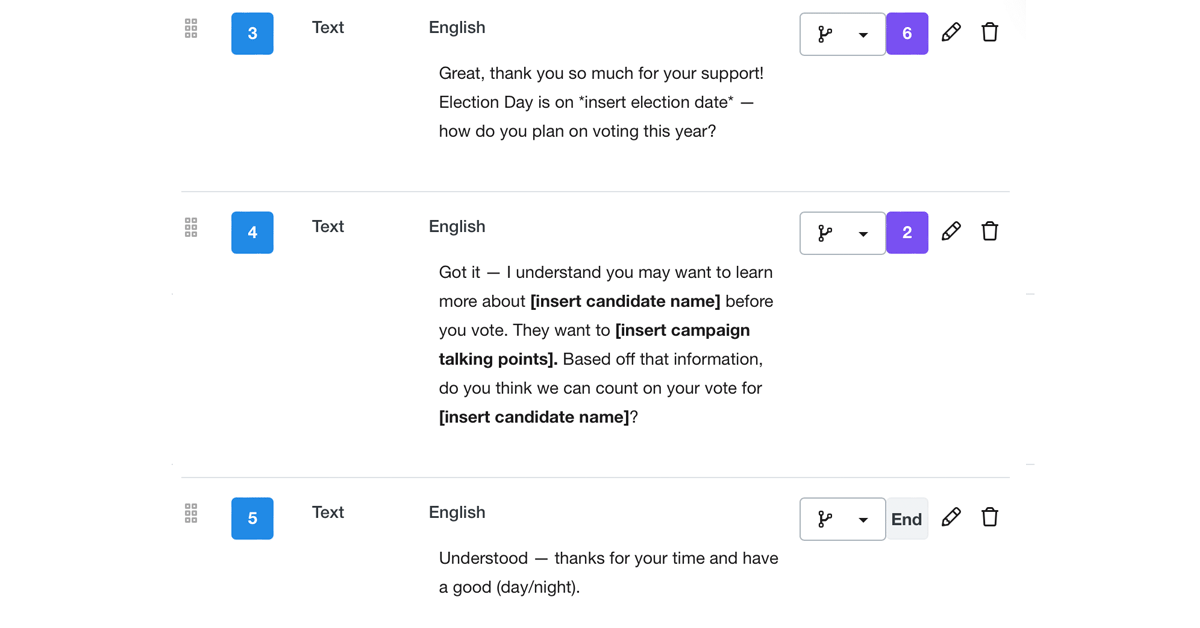Click the pencil edit icon for step 3
The height and width of the screenshot is (628, 1200).
[951, 32]
